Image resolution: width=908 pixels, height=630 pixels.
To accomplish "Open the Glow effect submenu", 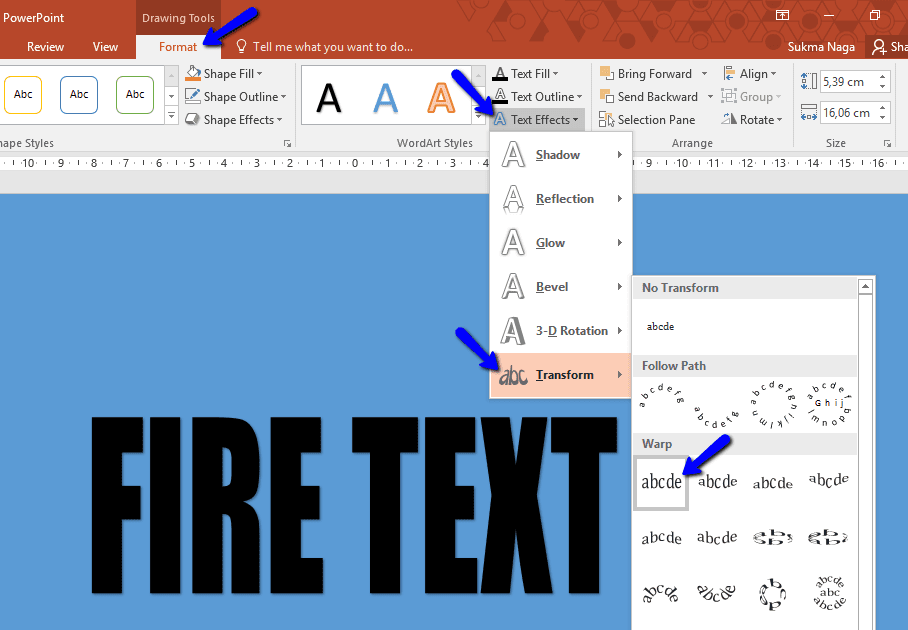I will (x=553, y=242).
